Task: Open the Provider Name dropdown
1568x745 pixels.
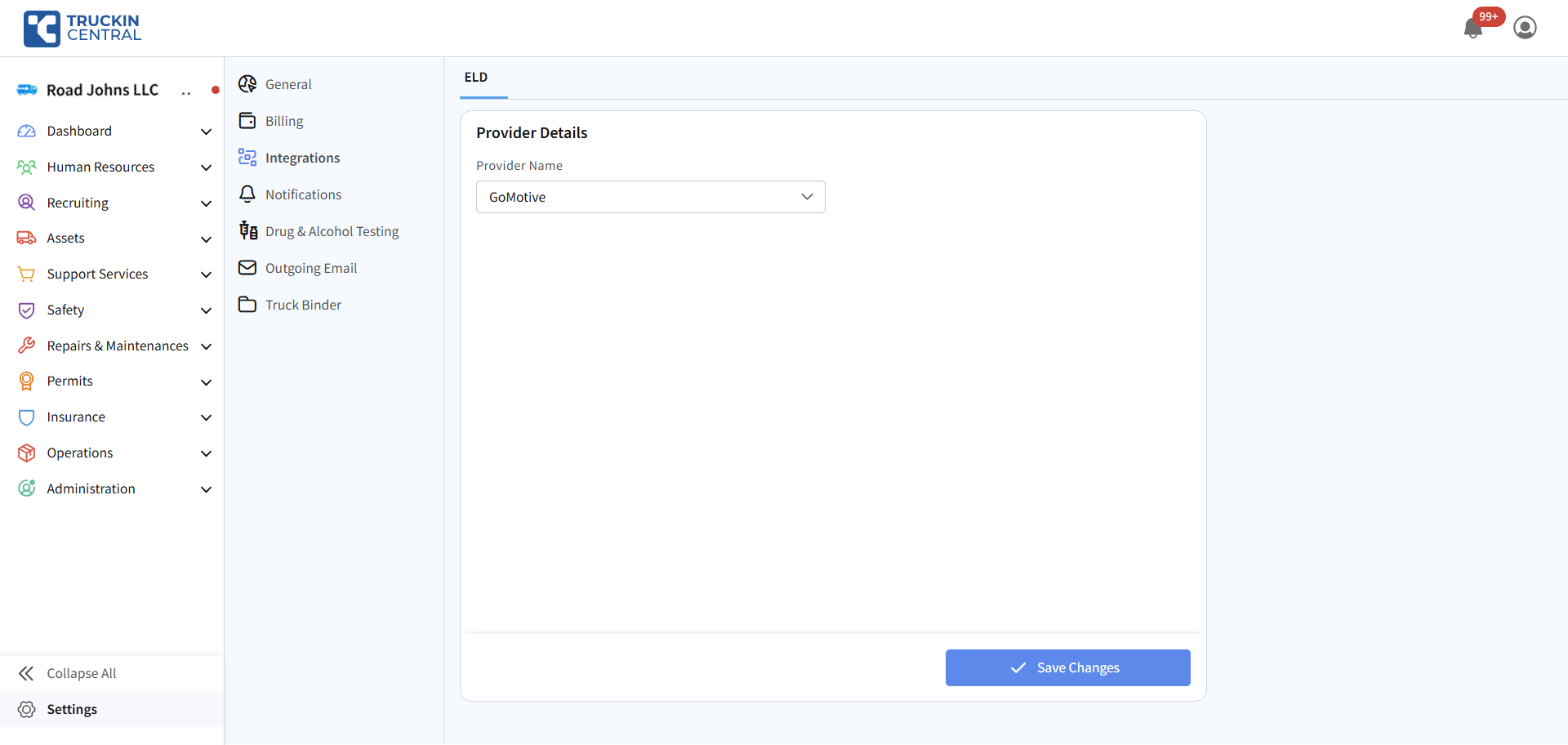Action: point(650,197)
